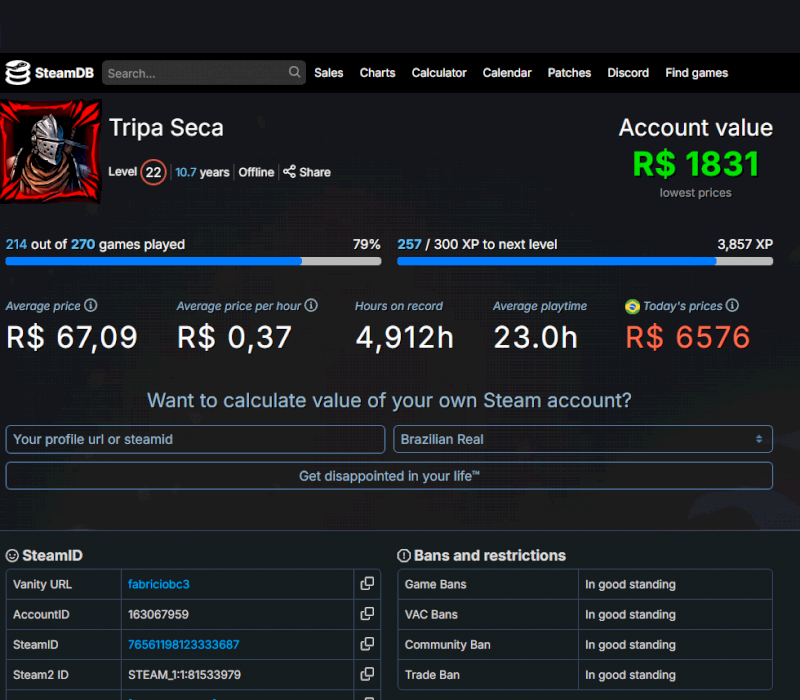Copy the Vanity URL value
This screenshot has width=800, height=700.
pyautogui.click(x=367, y=584)
